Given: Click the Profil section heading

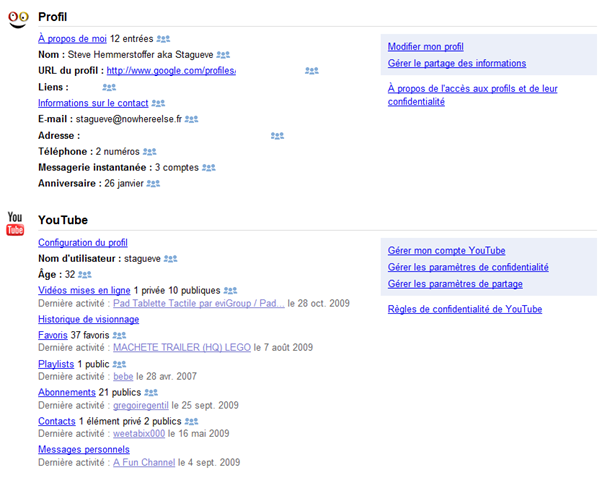Looking at the screenshot, I should [53, 17].
